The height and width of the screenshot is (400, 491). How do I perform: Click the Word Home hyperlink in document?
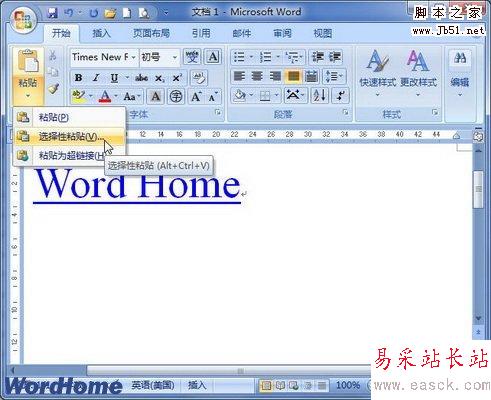click(137, 184)
